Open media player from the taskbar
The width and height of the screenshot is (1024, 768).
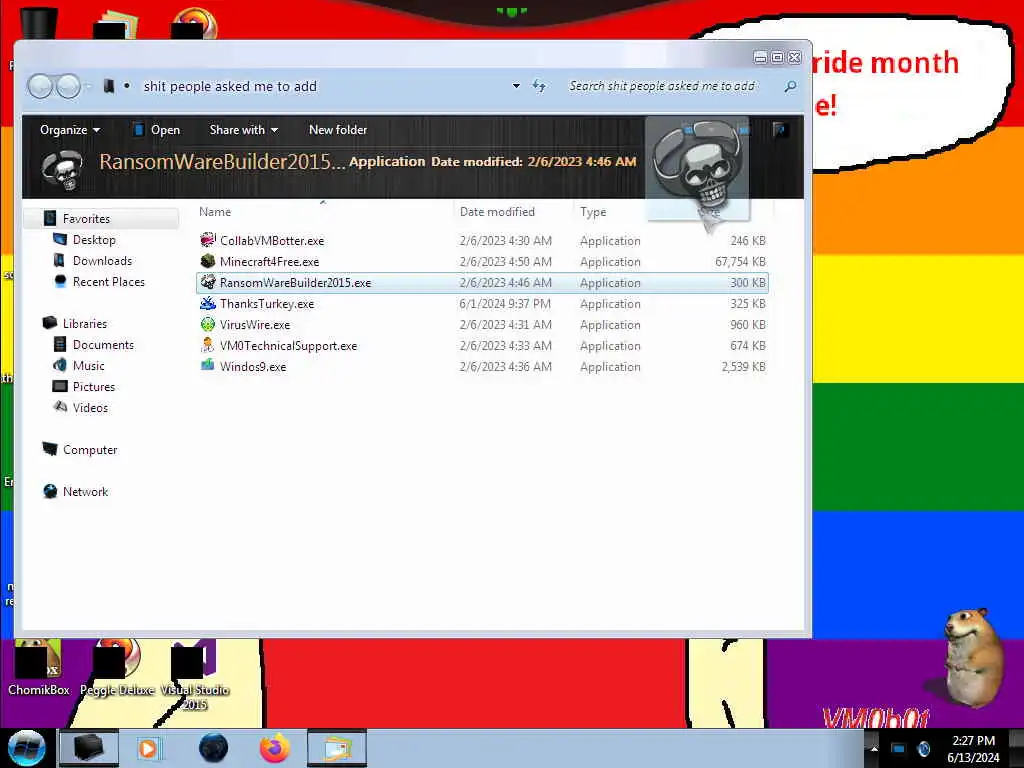149,748
